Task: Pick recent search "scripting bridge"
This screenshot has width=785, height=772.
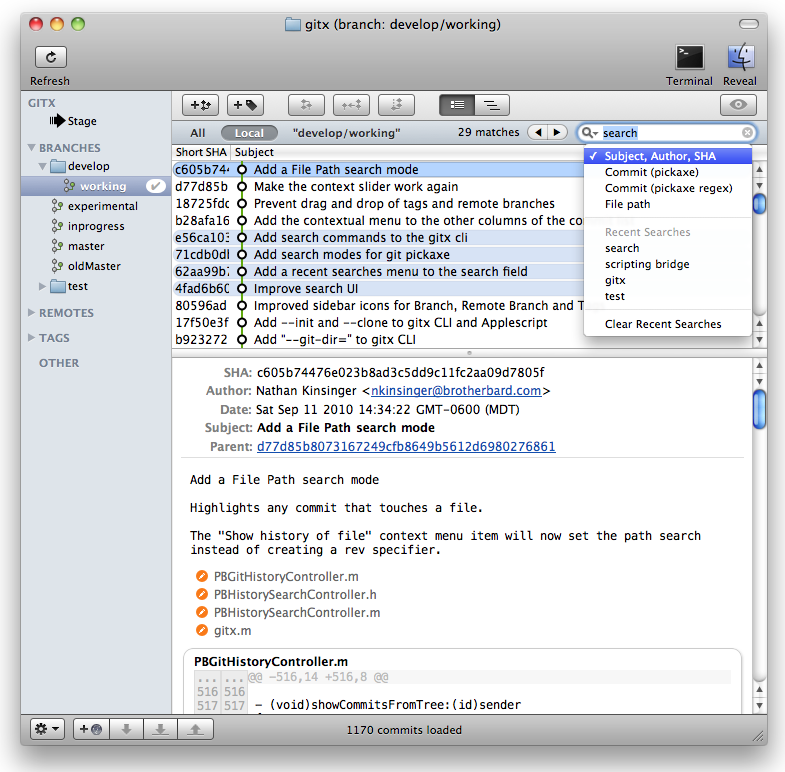Action: 667,264
